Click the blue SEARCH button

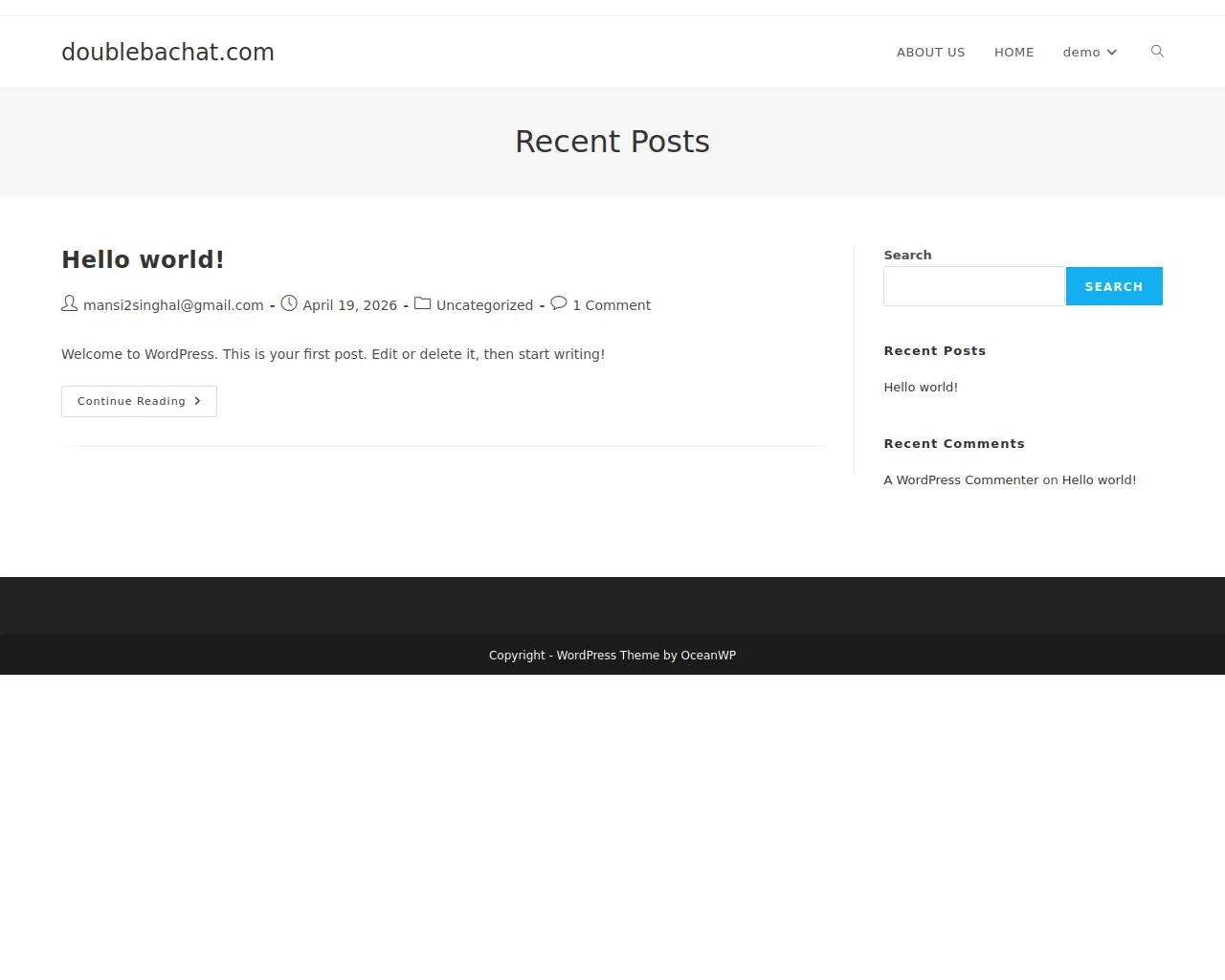click(x=1114, y=286)
